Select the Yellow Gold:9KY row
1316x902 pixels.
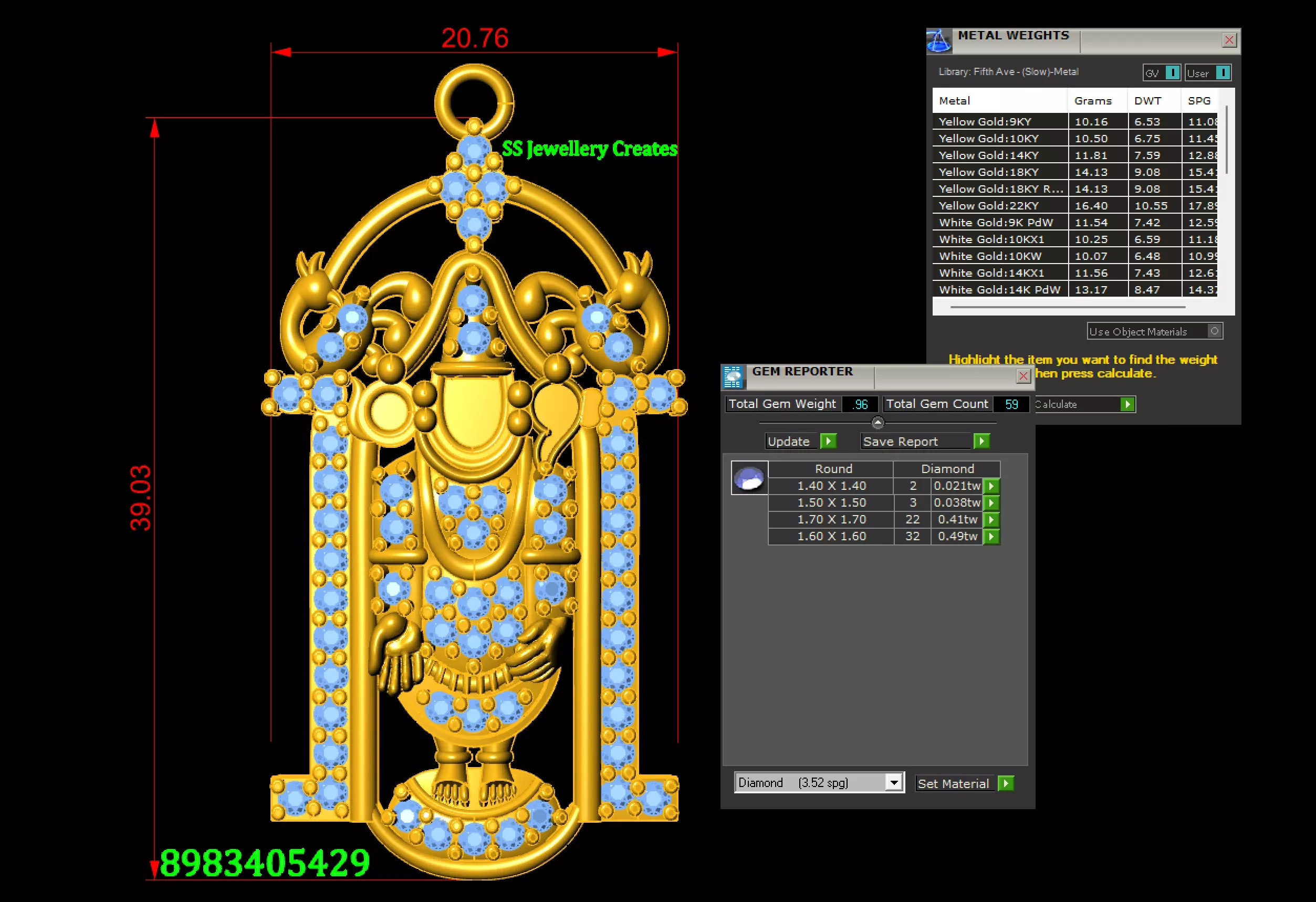point(1075,122)
